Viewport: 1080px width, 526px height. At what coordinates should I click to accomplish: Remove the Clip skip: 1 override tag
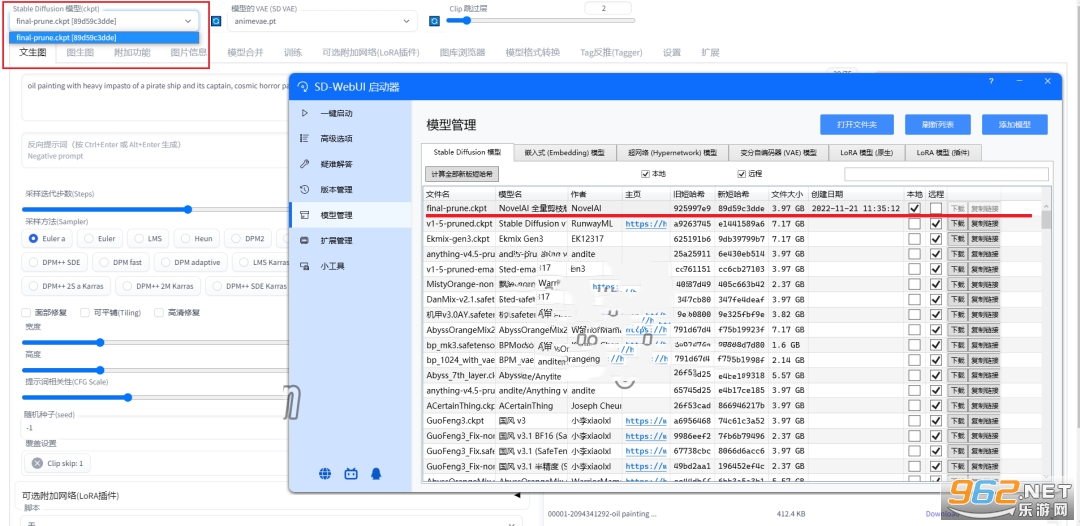tap(36, 463)
